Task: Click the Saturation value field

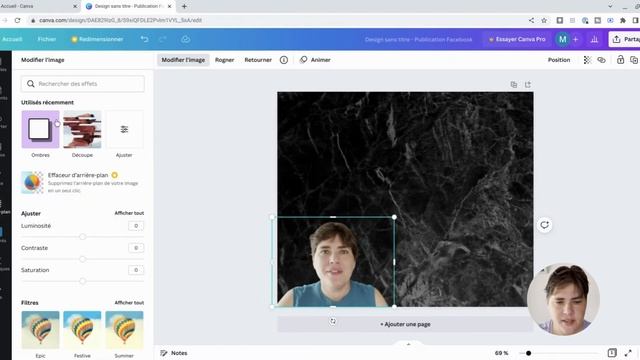Action: 136,270
